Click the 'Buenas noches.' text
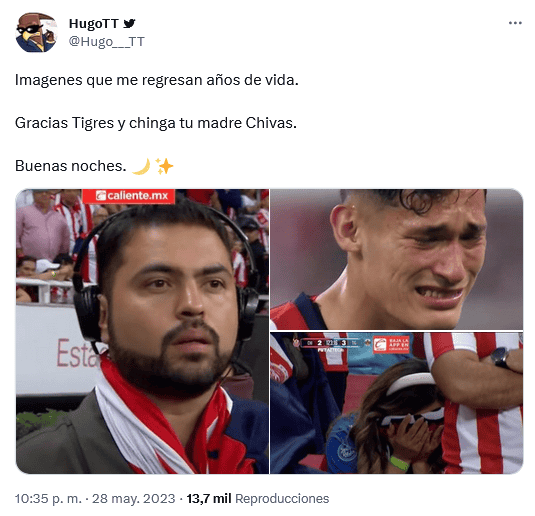 click(71, 166)
